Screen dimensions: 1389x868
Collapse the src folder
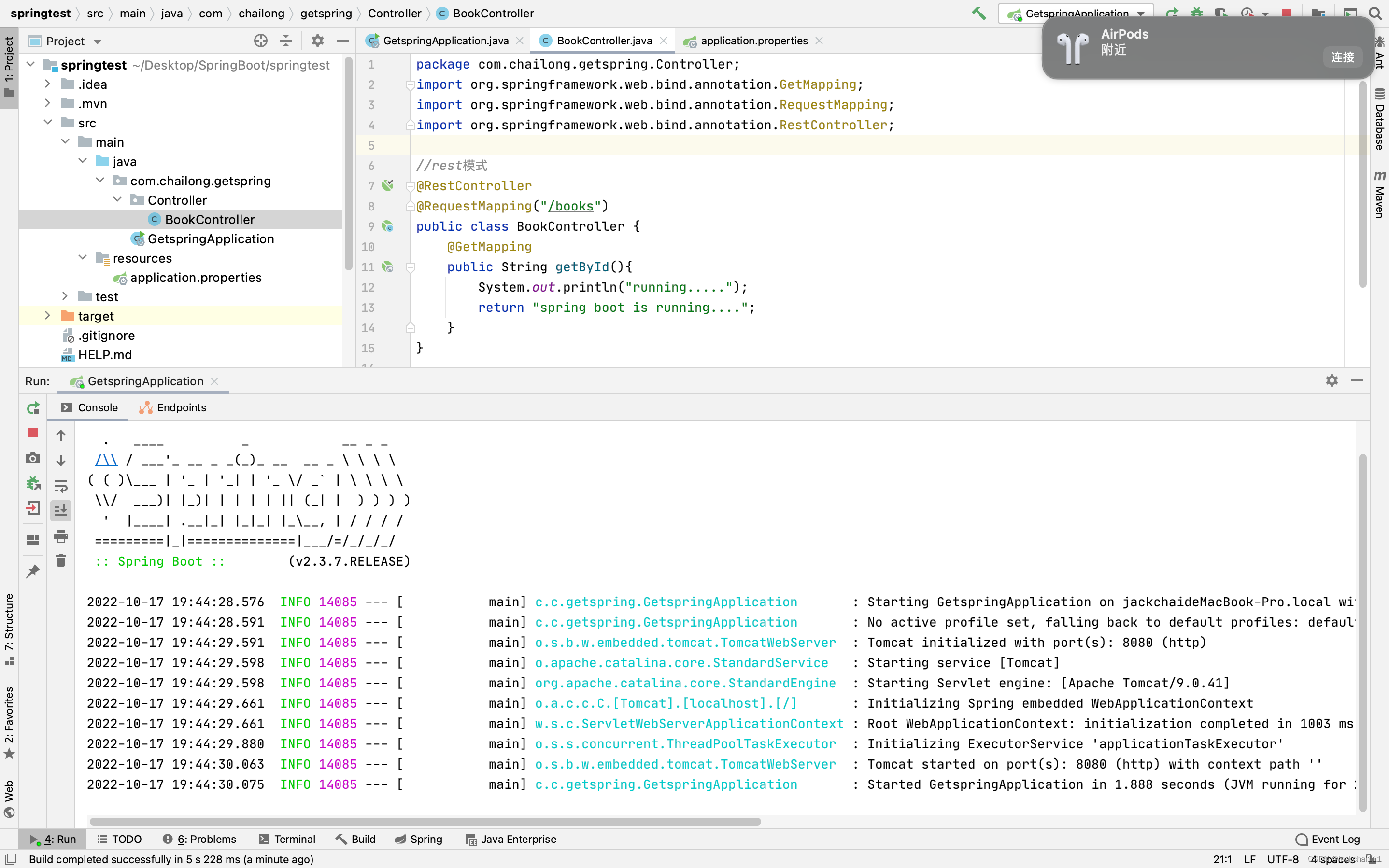(x=48, y=122)
